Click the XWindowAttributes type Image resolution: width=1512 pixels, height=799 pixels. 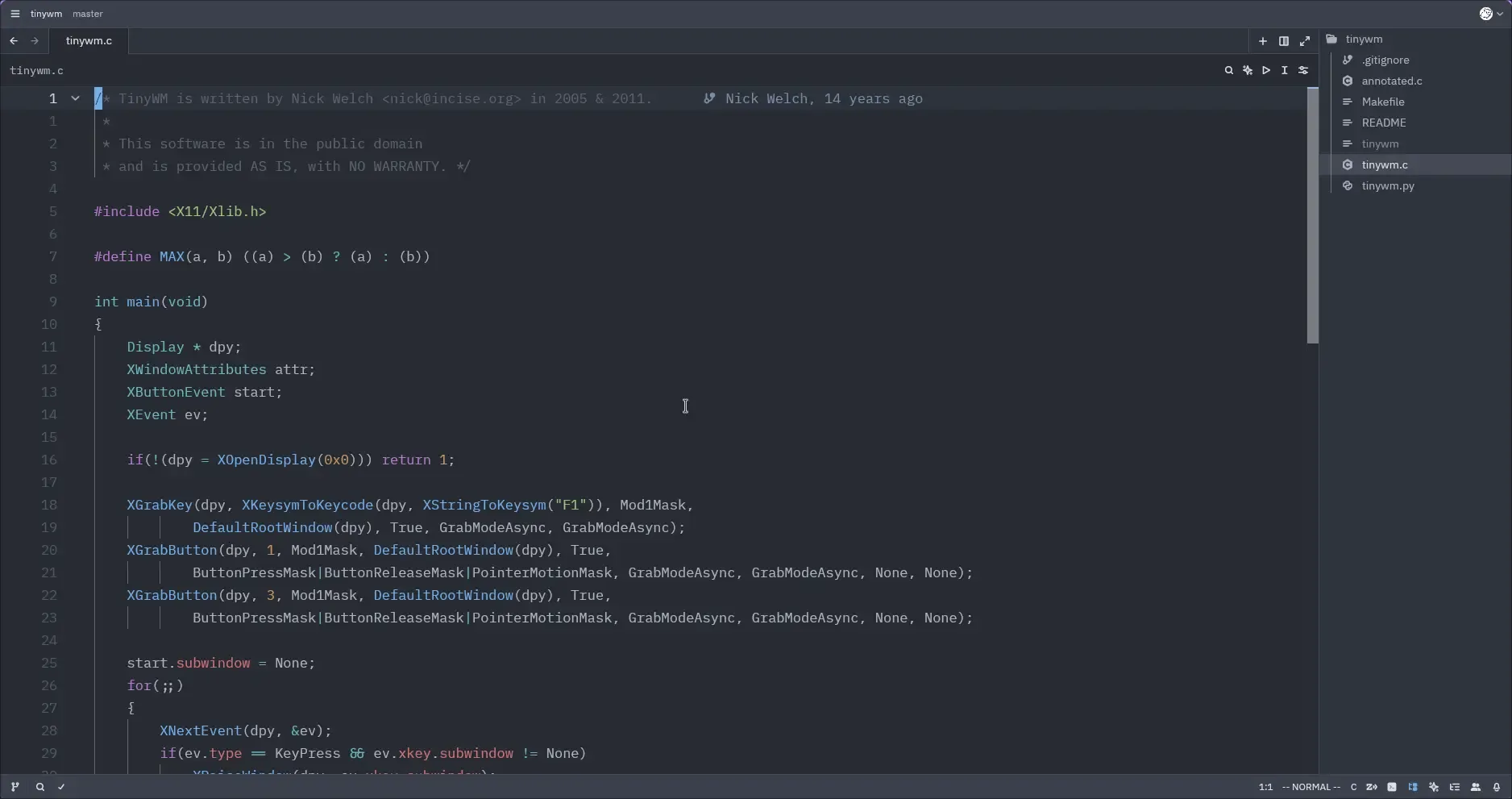coord(196,369)
